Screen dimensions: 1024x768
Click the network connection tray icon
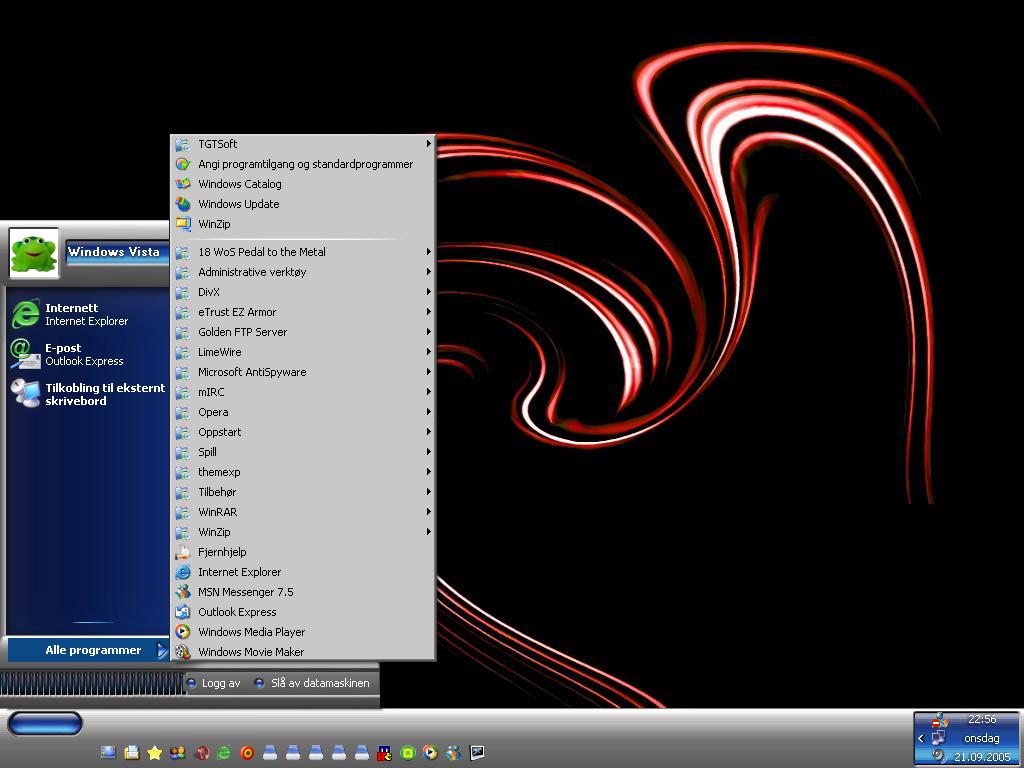[939, 738]
